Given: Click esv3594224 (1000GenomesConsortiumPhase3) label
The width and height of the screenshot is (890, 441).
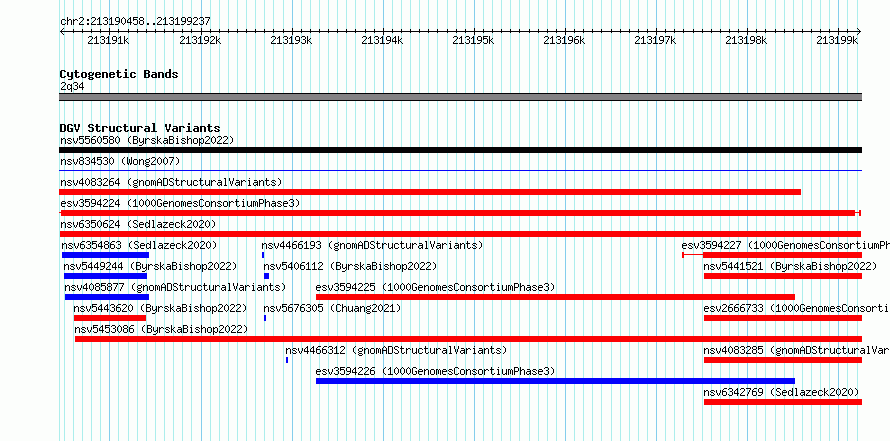Looking at the screenshot, I should coord(180,203).
